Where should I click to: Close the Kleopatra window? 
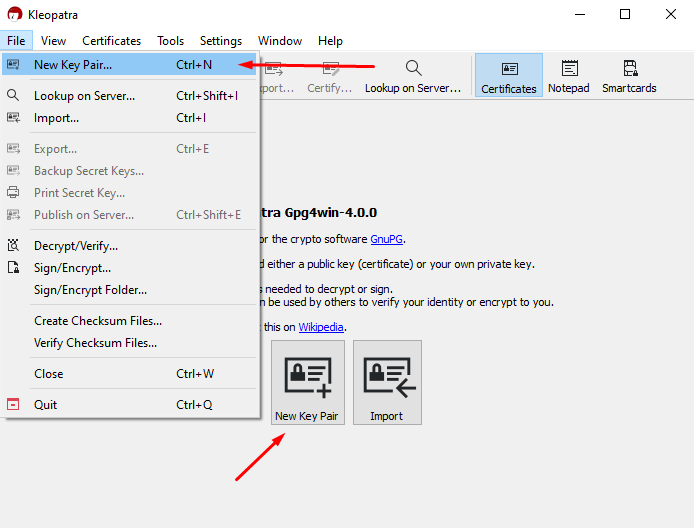(x=671, y=14)
